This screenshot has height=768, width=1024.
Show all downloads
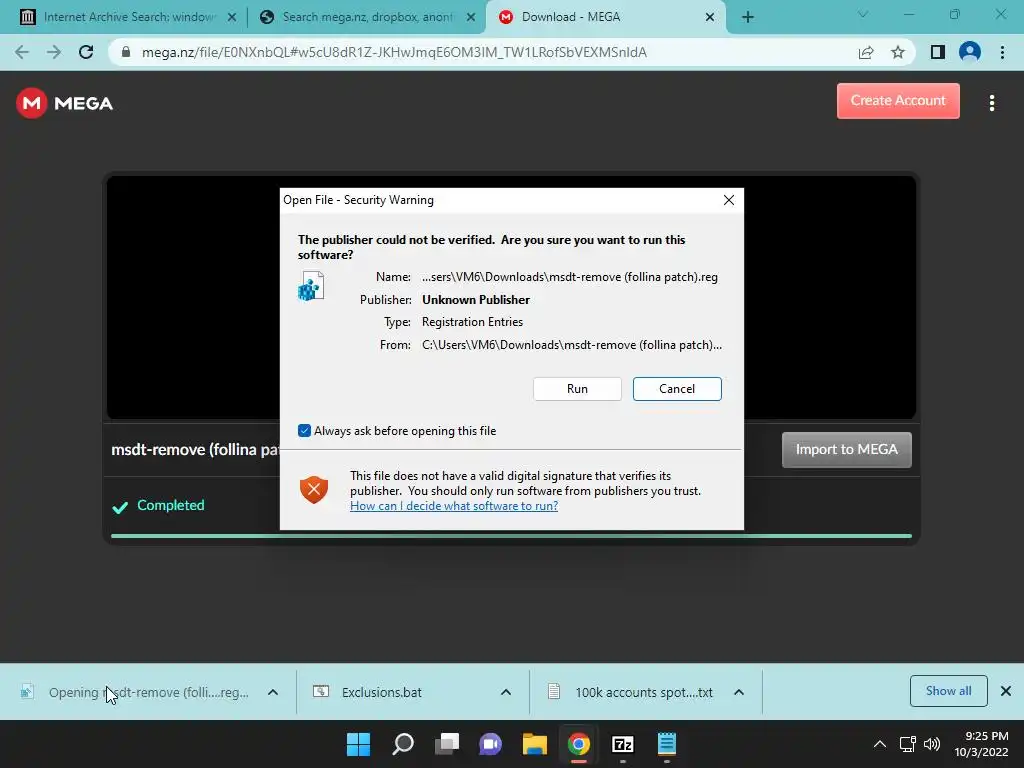pos(948,691)
